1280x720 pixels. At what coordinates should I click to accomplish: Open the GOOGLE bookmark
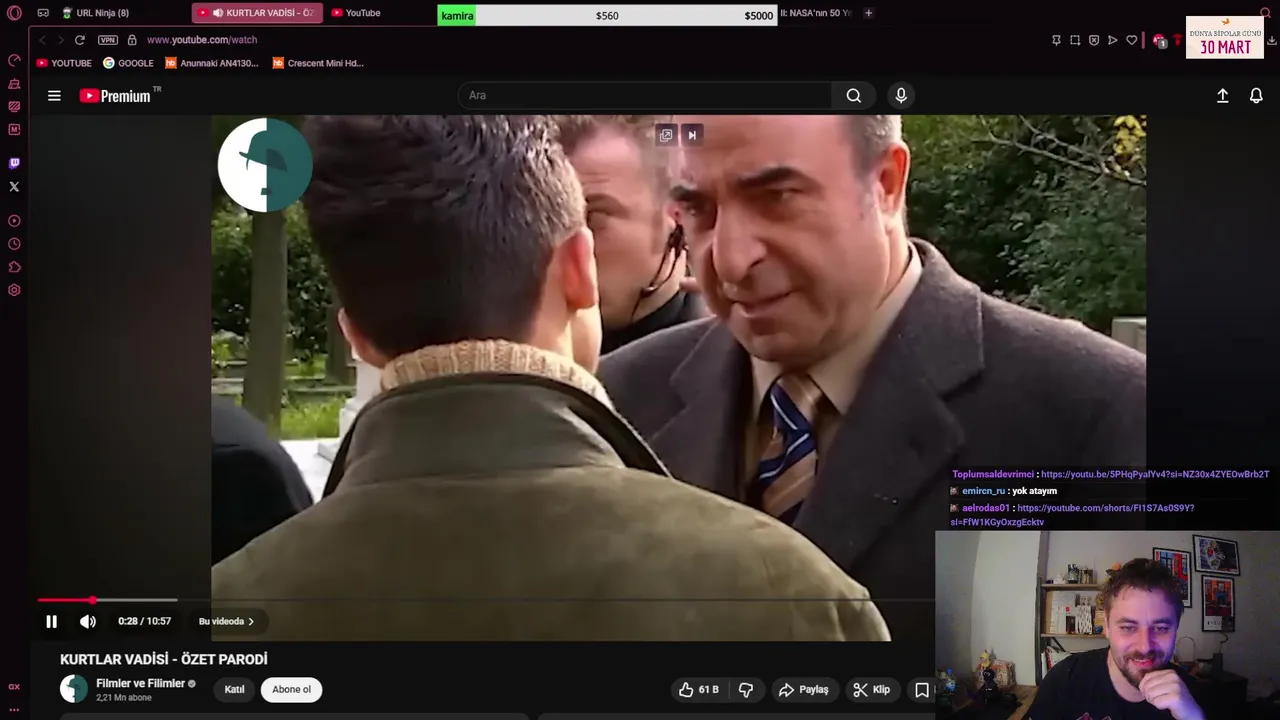click(x=128, y=63)
